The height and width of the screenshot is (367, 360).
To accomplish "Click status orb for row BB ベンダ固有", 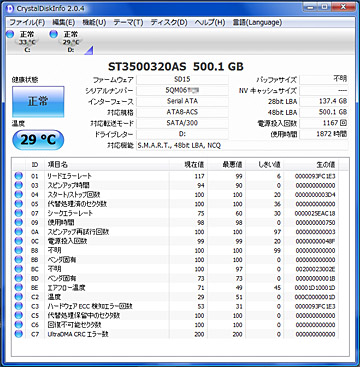I will tap(19, 259).
